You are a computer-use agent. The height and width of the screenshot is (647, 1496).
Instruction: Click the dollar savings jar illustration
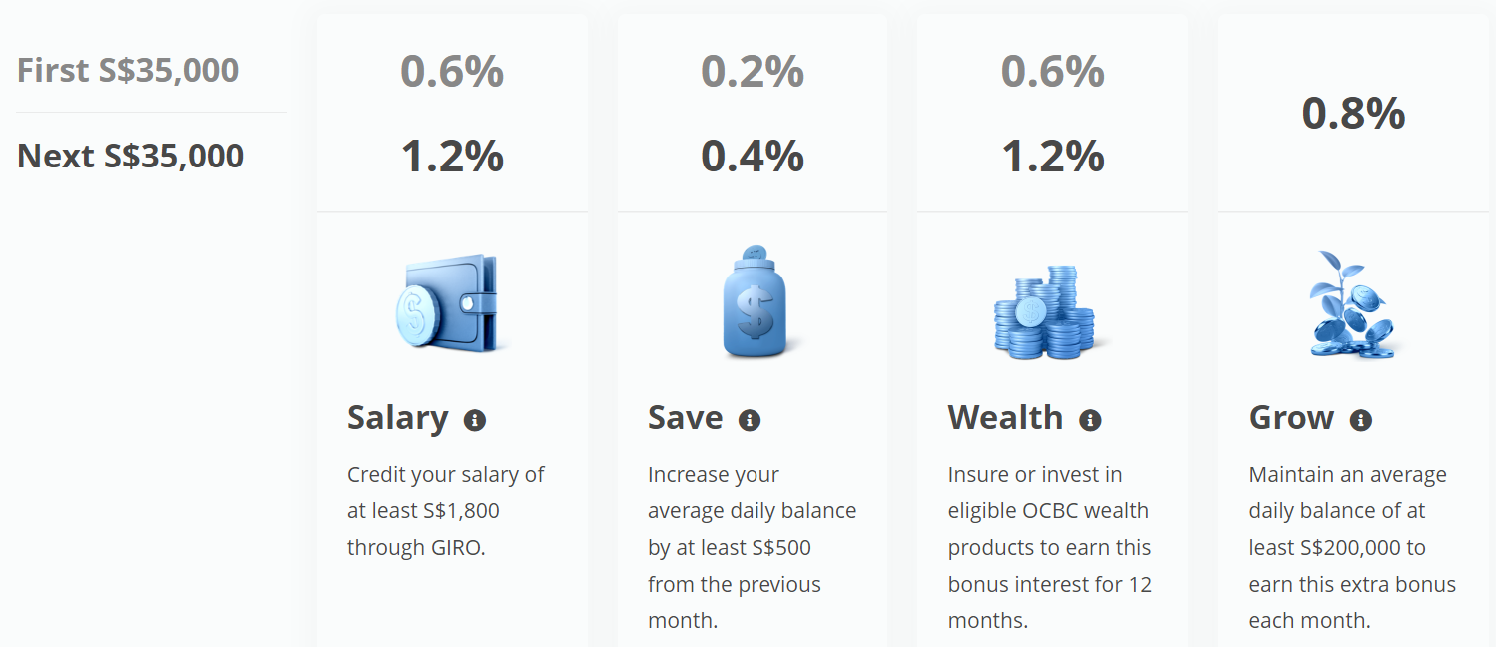click(755, 302)
